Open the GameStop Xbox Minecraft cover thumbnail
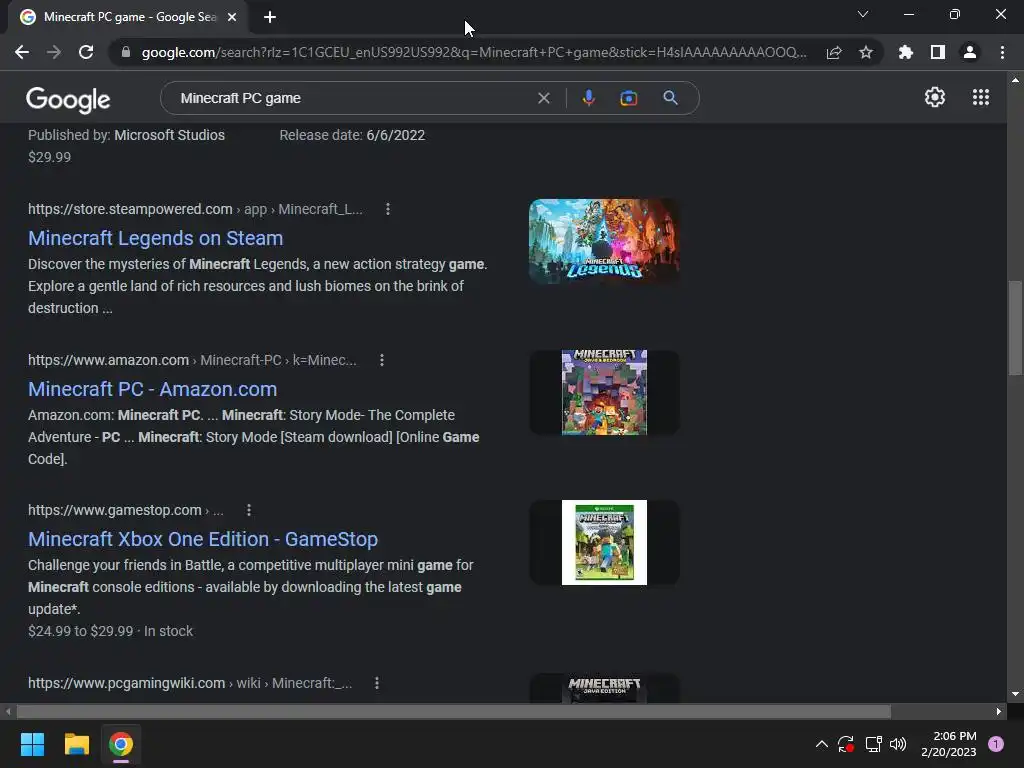Image resolution: width=1024 pixels, height=768 pixels. pos(604,542)
